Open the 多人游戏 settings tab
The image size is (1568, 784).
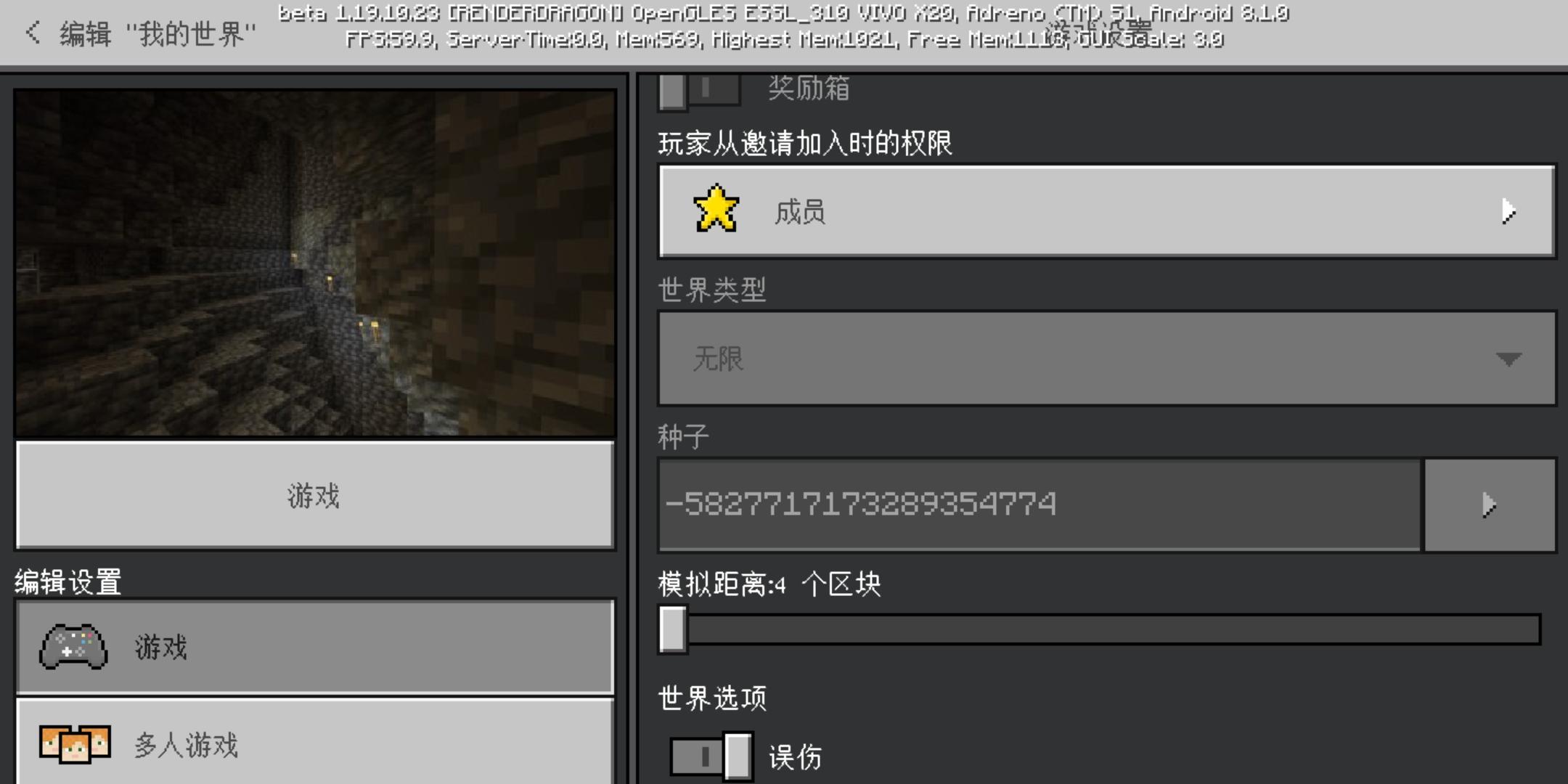315,744
